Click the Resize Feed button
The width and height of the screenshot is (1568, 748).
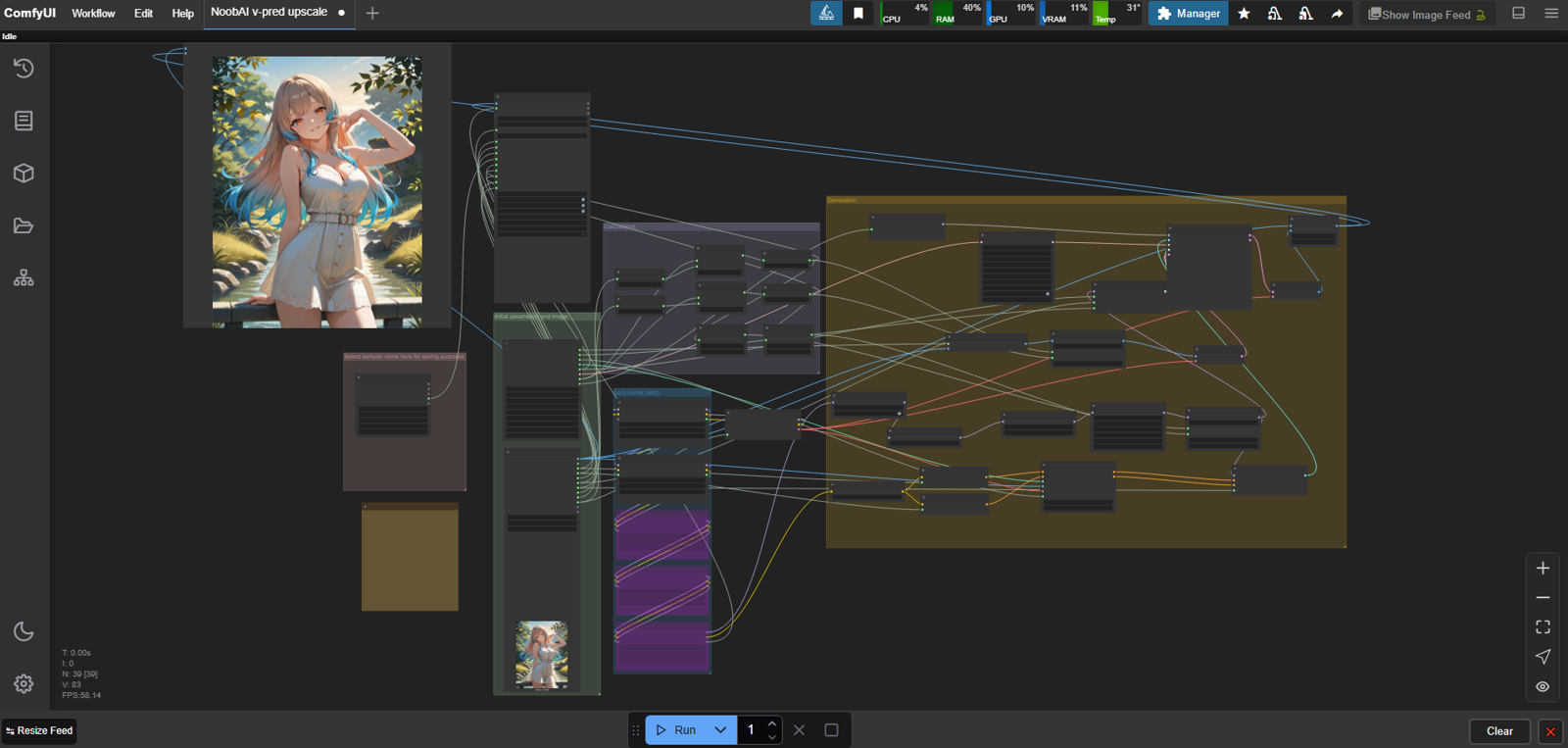[x=39, y=730]
